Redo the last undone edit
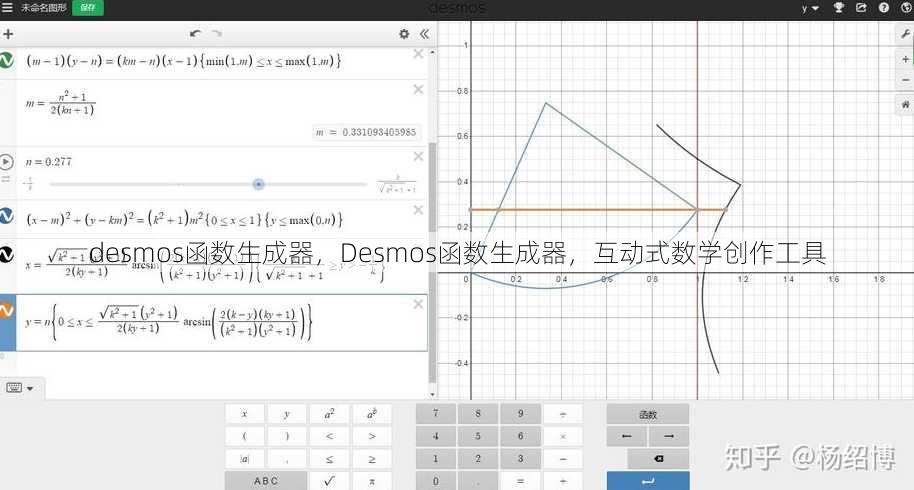The width and height of the screenshot is (914, 490). [x=217, y=34]
